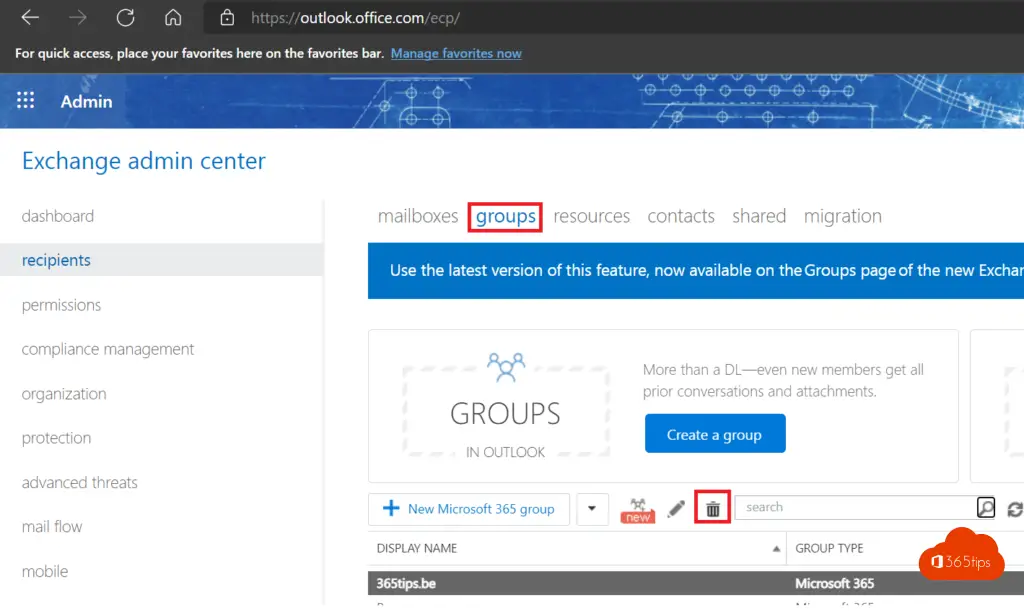The width and height of the screenshot is (1024, 616).
Task: Select compliance management in sidebar
Action: click(x=108, y=349)
